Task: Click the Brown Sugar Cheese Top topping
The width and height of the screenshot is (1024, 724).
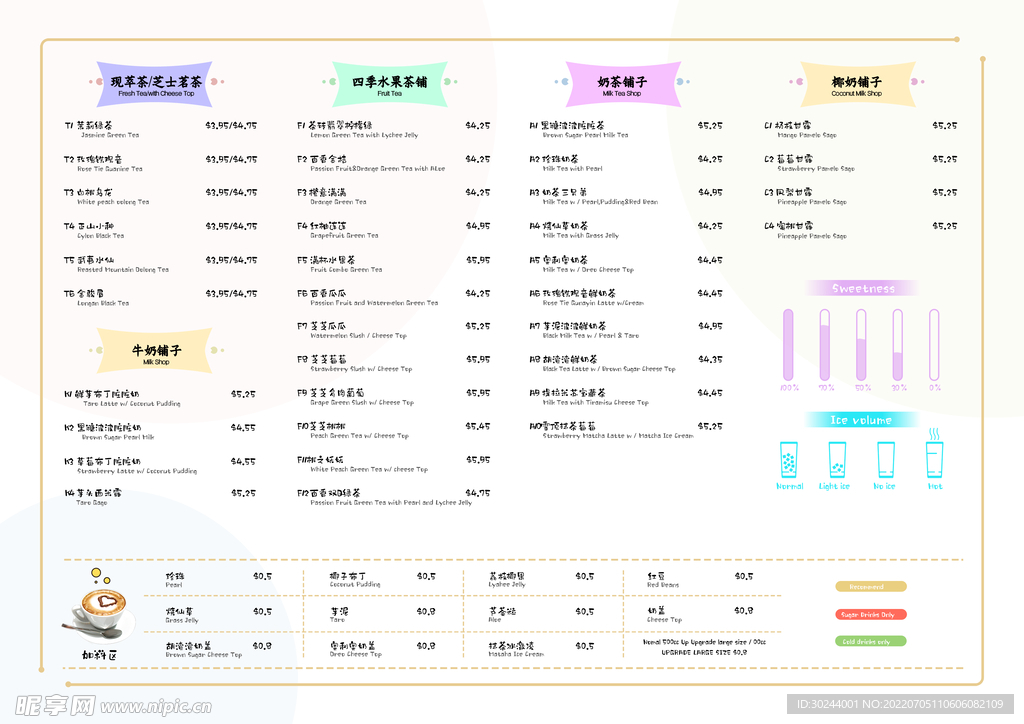Action: [219, 650]
